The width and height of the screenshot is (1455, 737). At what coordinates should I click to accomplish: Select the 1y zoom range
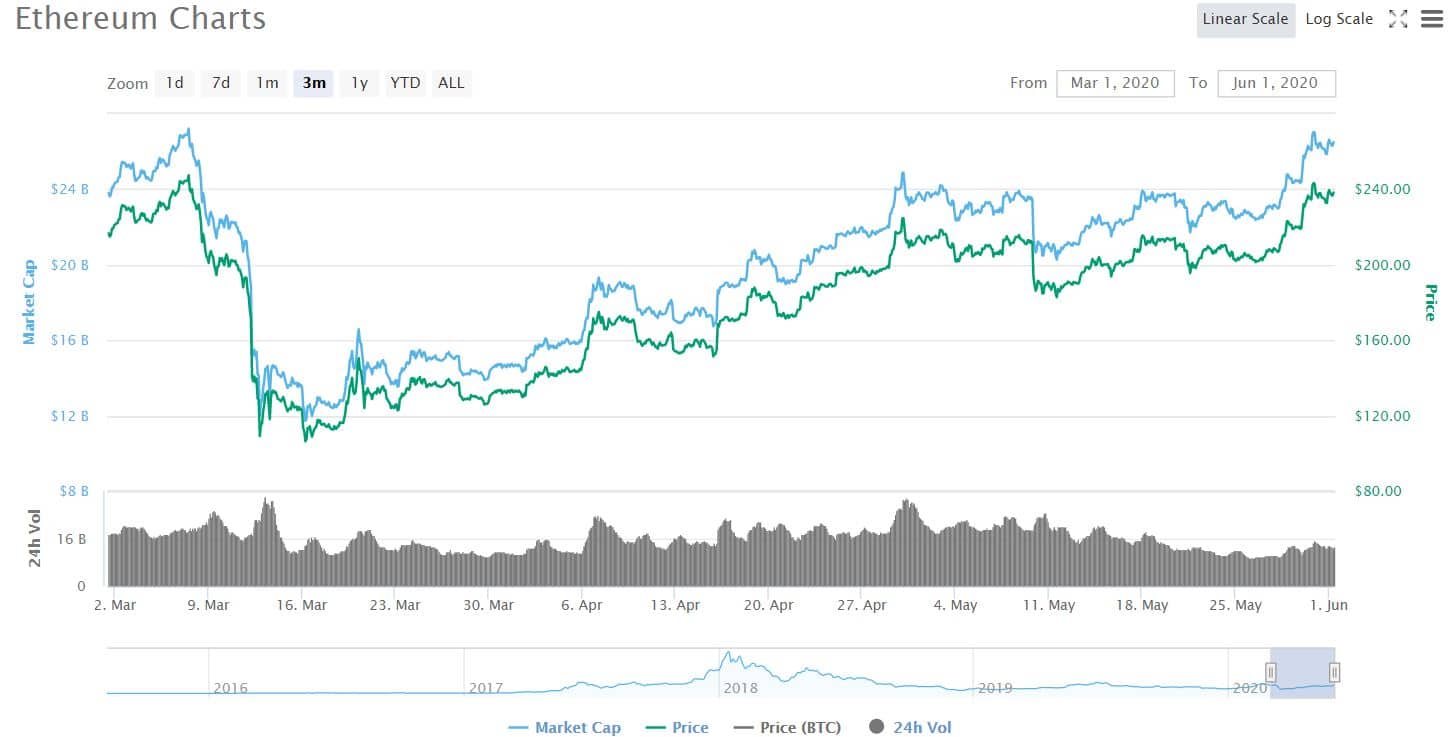tap(359, 83)
